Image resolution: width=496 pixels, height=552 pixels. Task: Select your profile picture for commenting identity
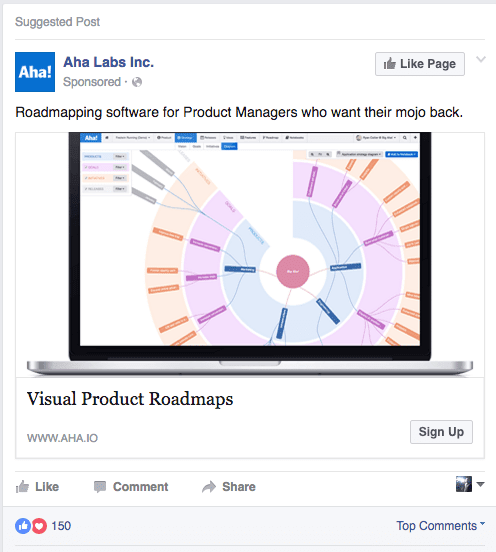[464, 484]
